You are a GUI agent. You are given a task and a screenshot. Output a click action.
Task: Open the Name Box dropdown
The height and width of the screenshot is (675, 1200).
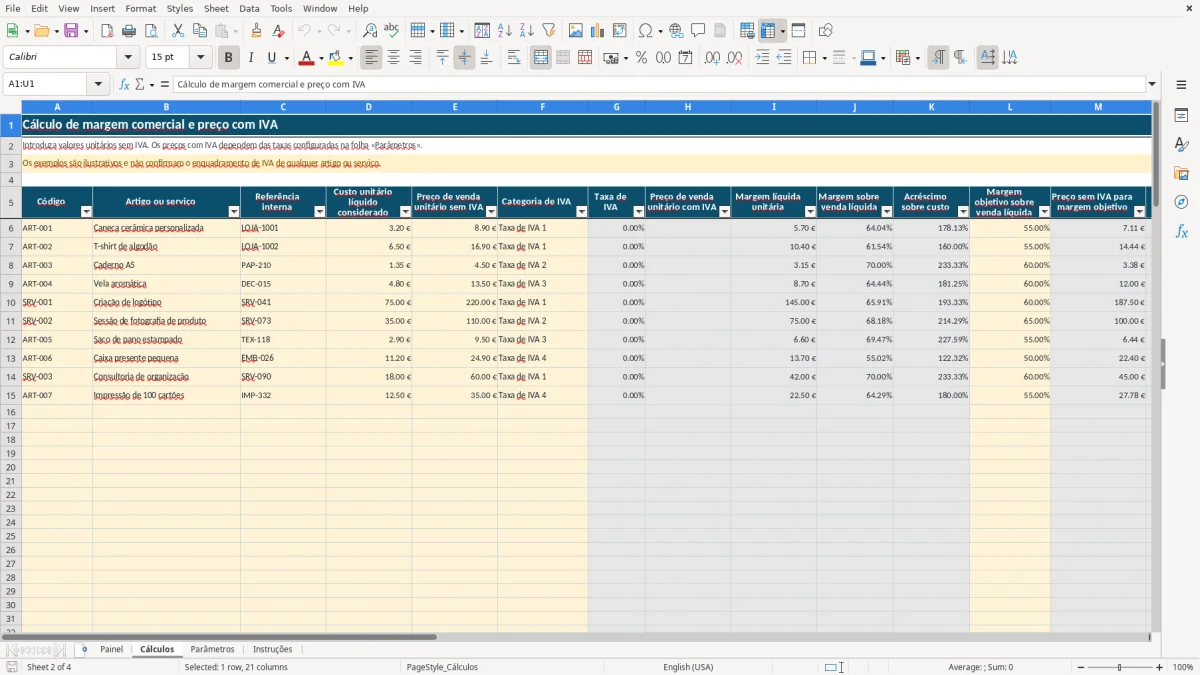click(x=98, y=85)
